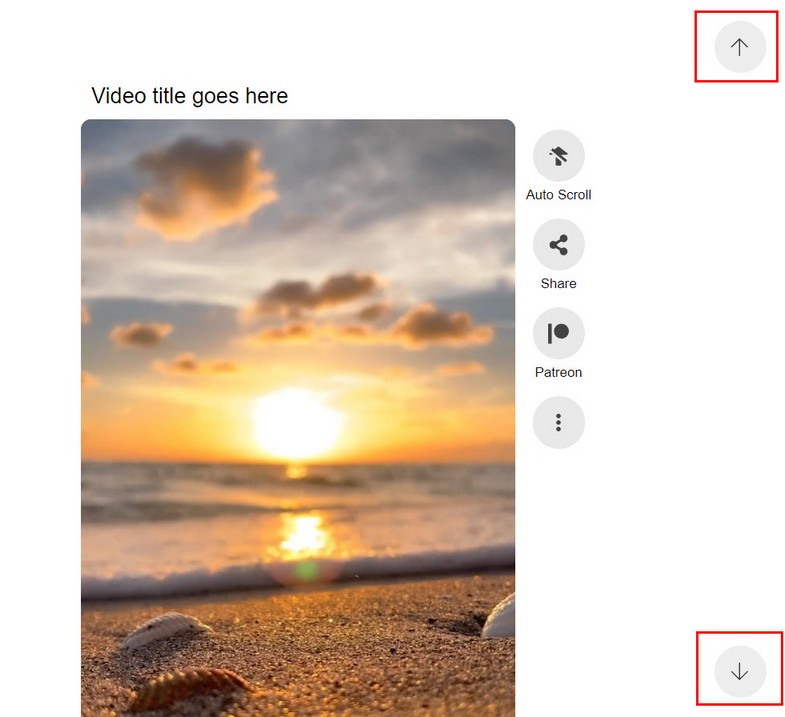
Task: Click the striped shell on the sand
Action: click(x=190, y=688)
